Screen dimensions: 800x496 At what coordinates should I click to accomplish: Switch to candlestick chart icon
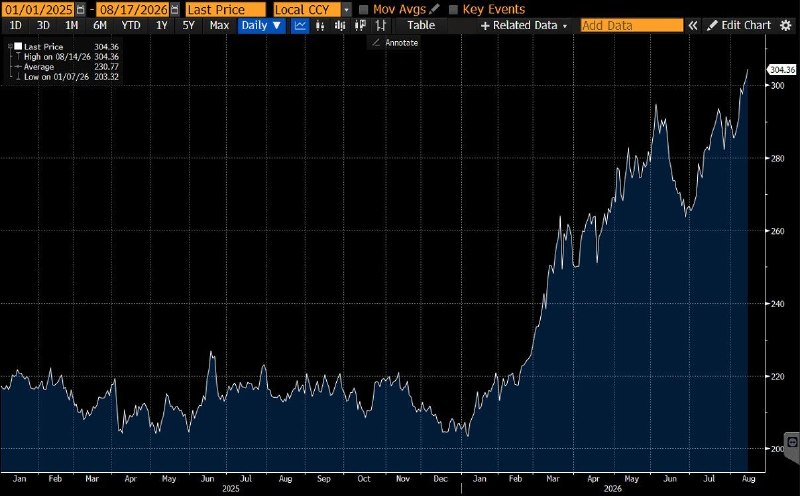pos(320,26)
